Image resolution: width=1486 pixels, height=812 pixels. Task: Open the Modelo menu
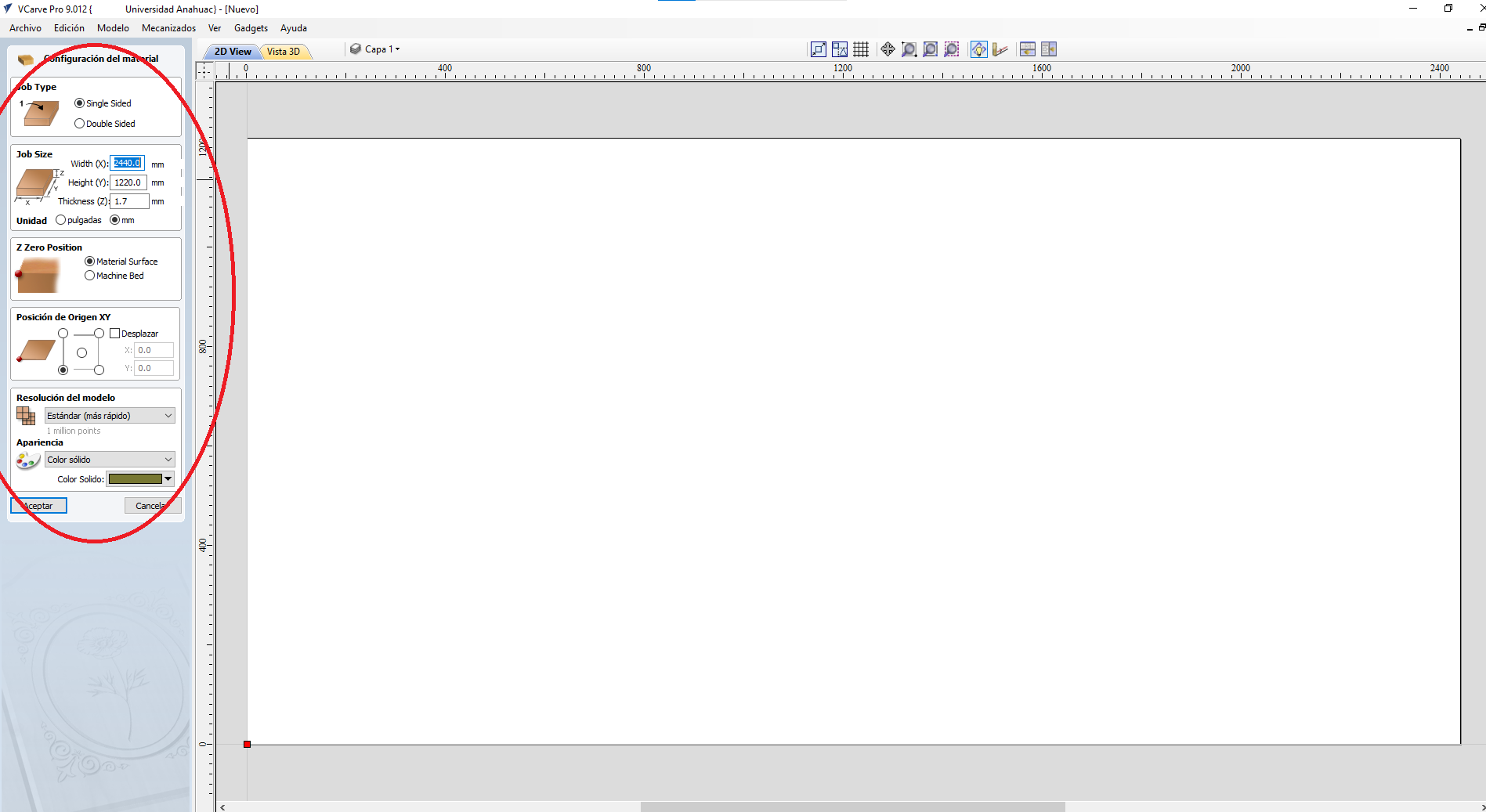[113, 28]
